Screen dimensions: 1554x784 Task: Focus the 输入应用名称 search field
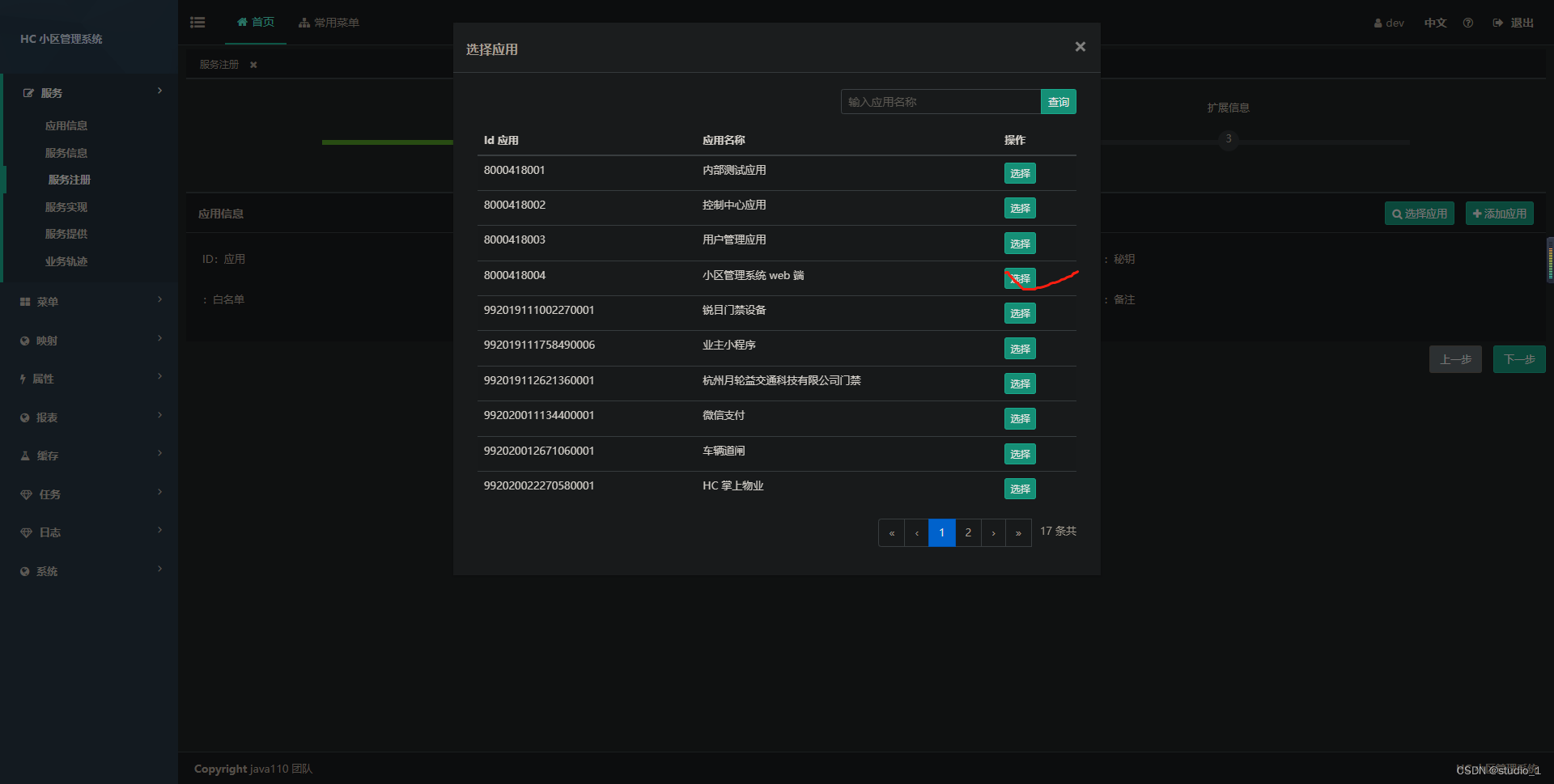coord(940,102)
